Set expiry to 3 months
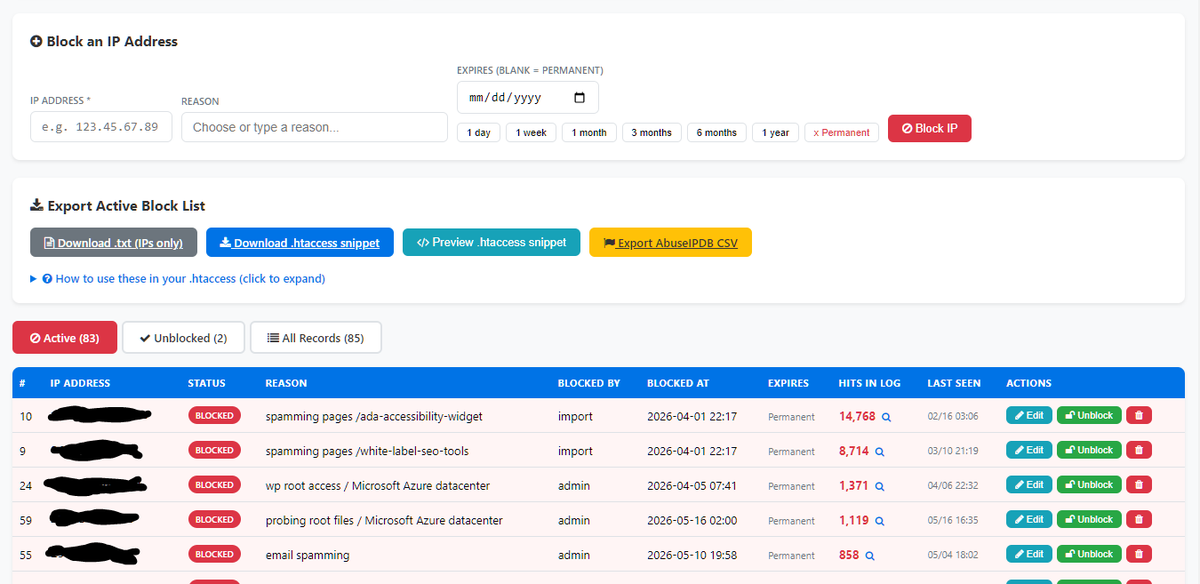 pyautogui.click(x=652, y=132)
